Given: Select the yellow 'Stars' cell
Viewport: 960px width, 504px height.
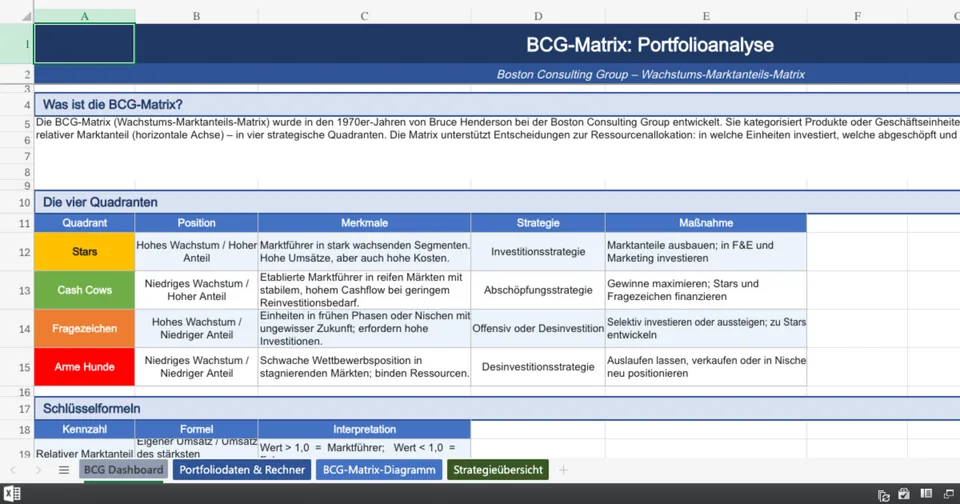Looking at the screenshot, I should 84,252.
